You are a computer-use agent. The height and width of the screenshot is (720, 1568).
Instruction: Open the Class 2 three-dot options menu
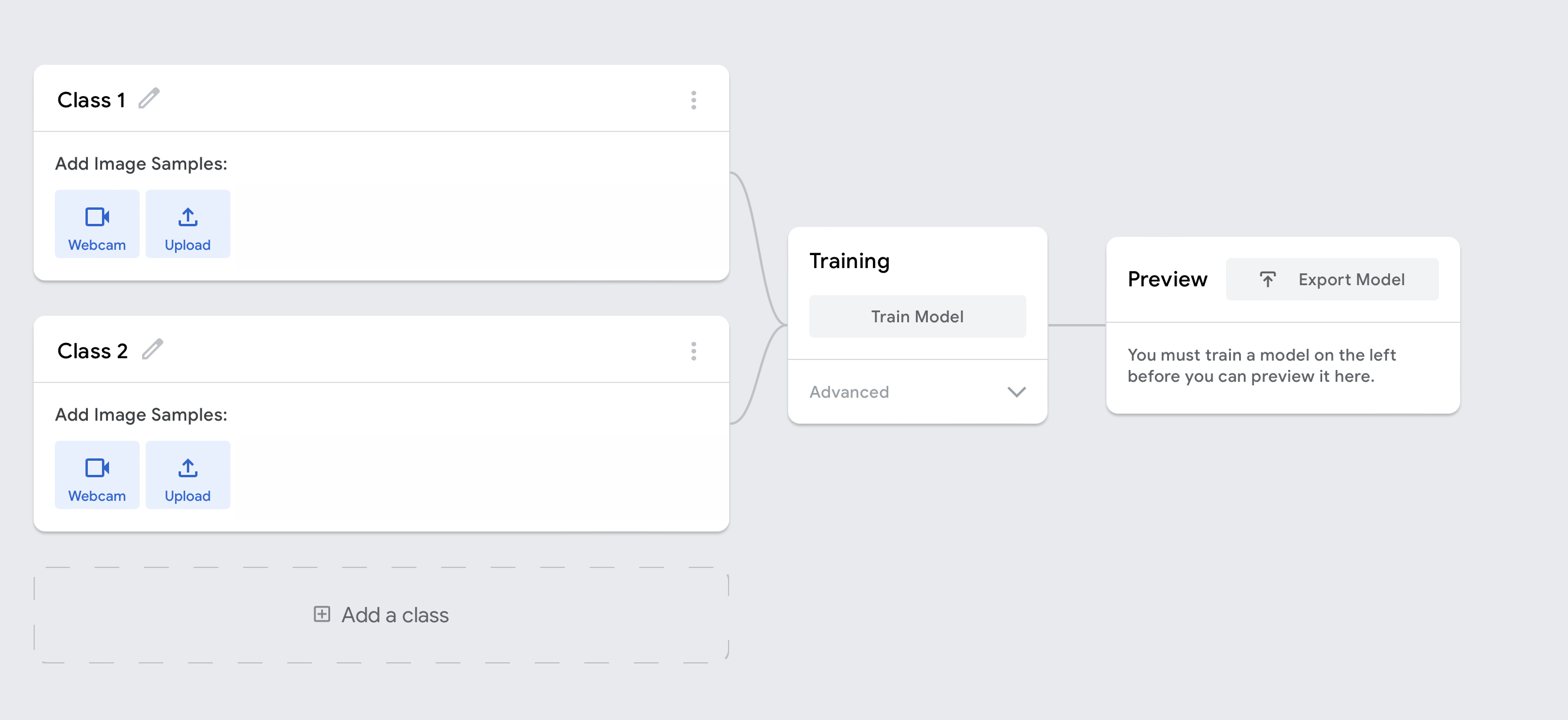click(x=693, y=351)
